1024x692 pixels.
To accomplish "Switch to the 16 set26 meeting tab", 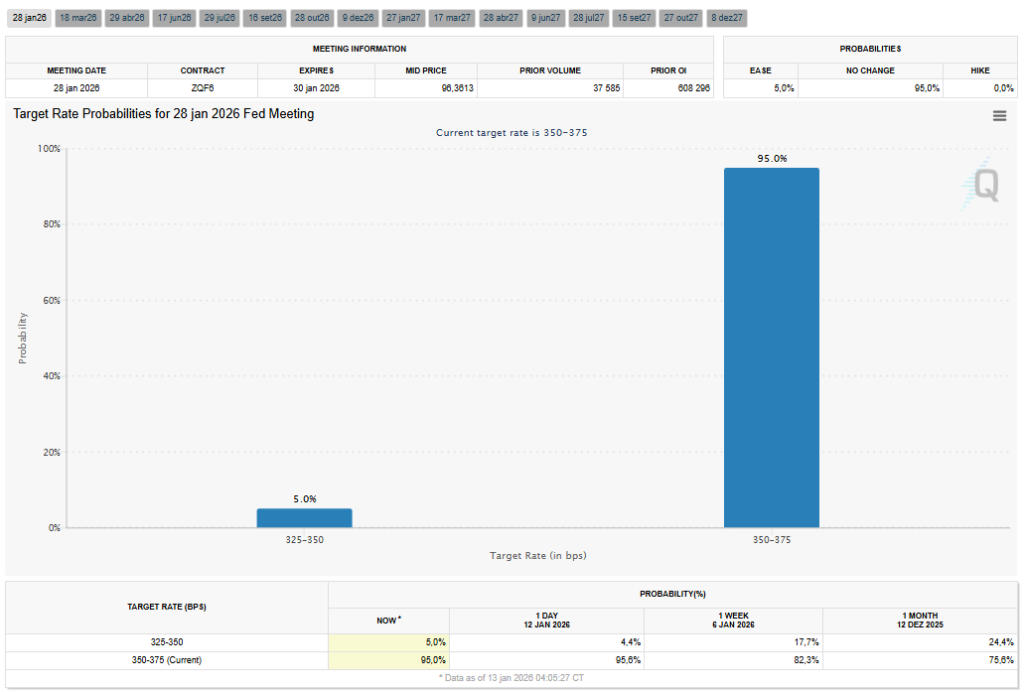I will tap(264, 17).
